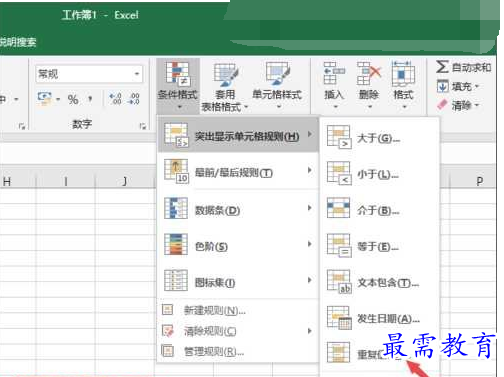Viewport: 504px width, 377px height.
Task: Expand the Delete (删除) dropdown arrow
Action: (370, 107)
